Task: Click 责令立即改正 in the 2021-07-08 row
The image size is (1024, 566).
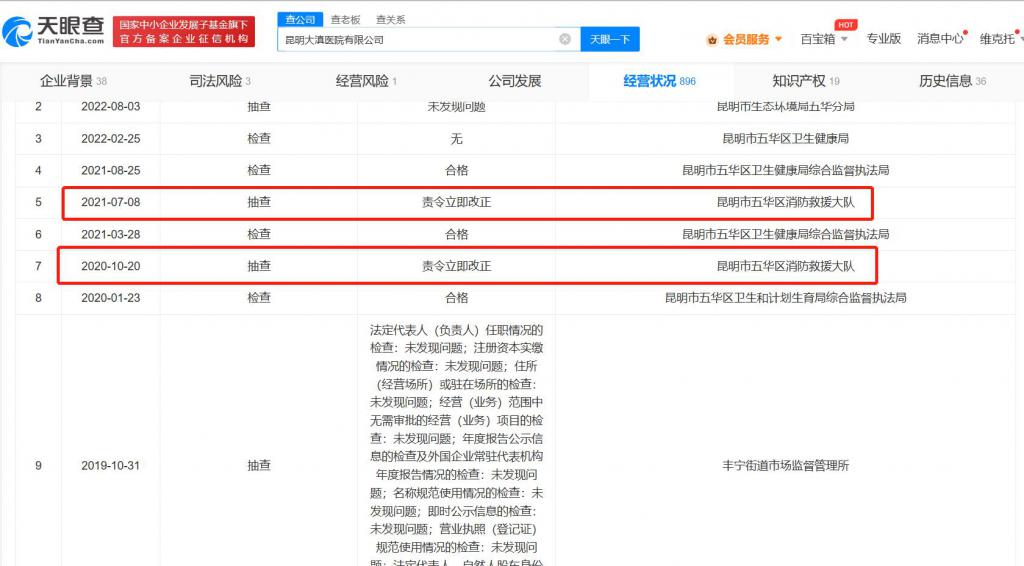Action: [x=456, y=202]
